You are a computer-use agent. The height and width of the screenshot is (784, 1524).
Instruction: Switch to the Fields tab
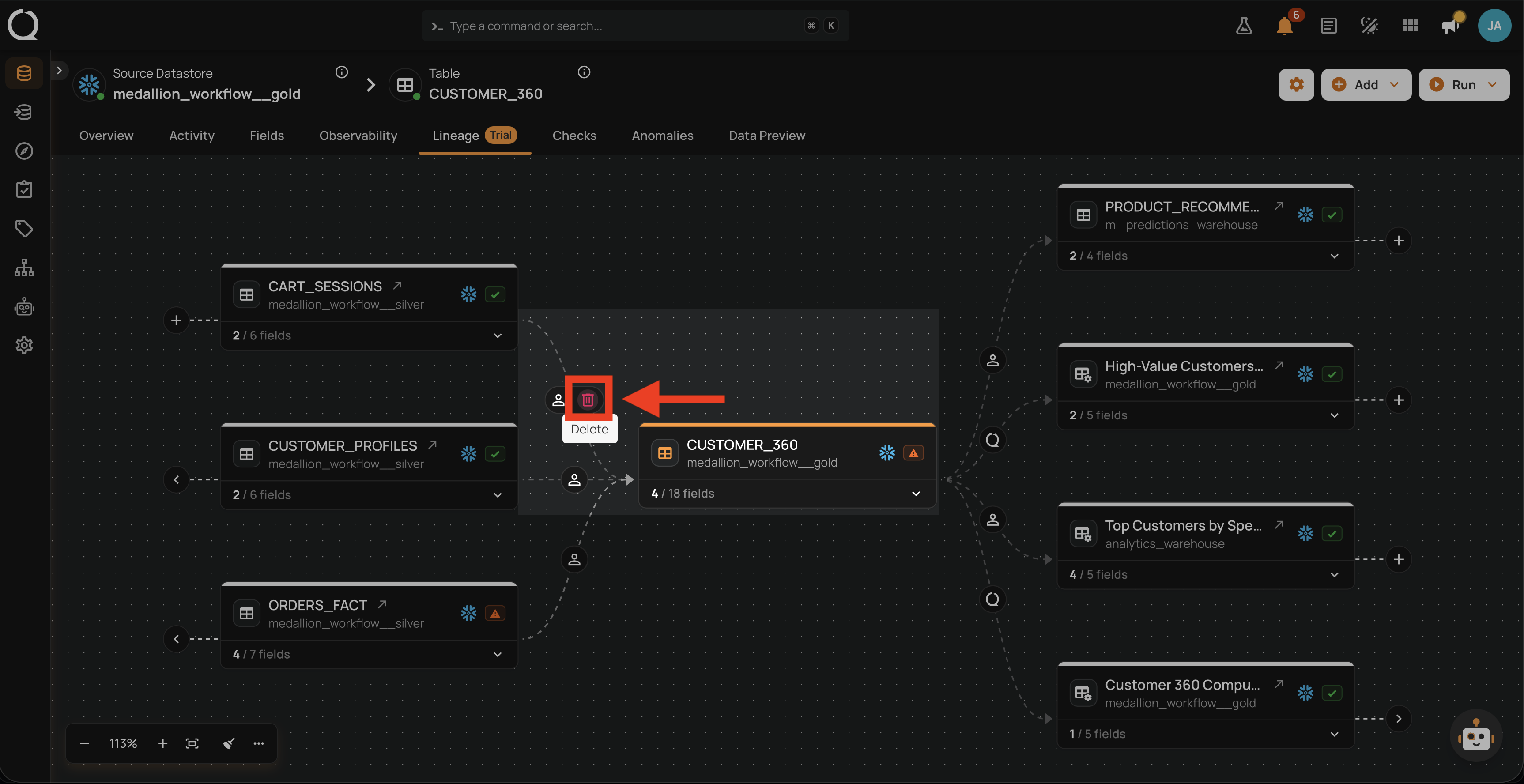click(267, 136)
